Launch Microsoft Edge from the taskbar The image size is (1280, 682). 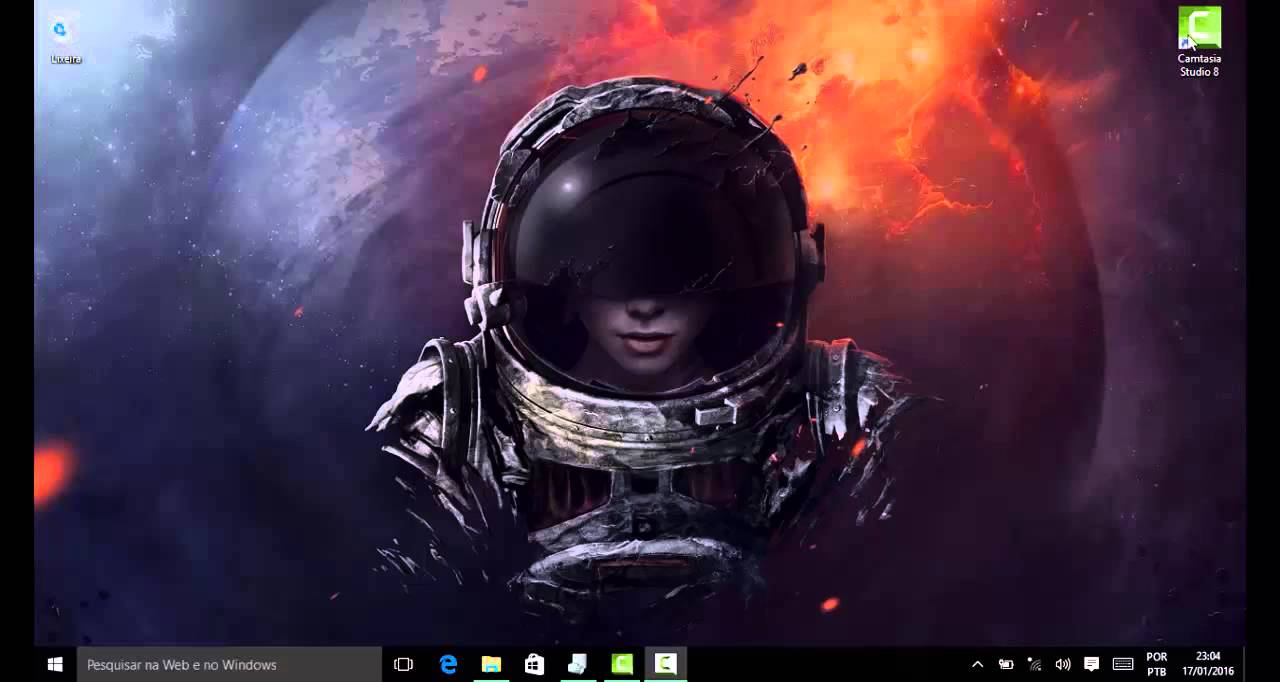(x=448, y=664)
